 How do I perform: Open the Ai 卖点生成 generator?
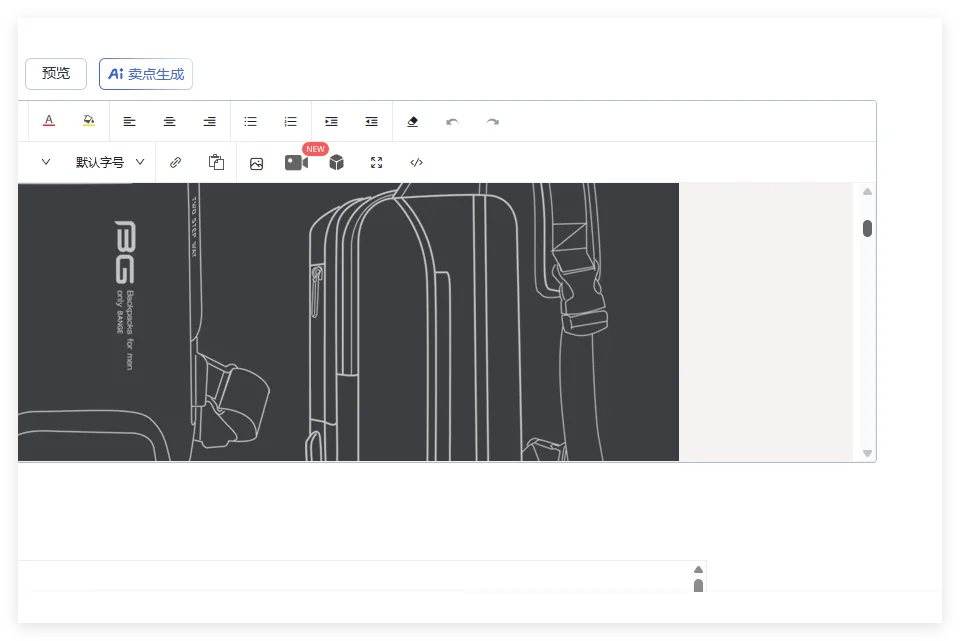[146, 74]
